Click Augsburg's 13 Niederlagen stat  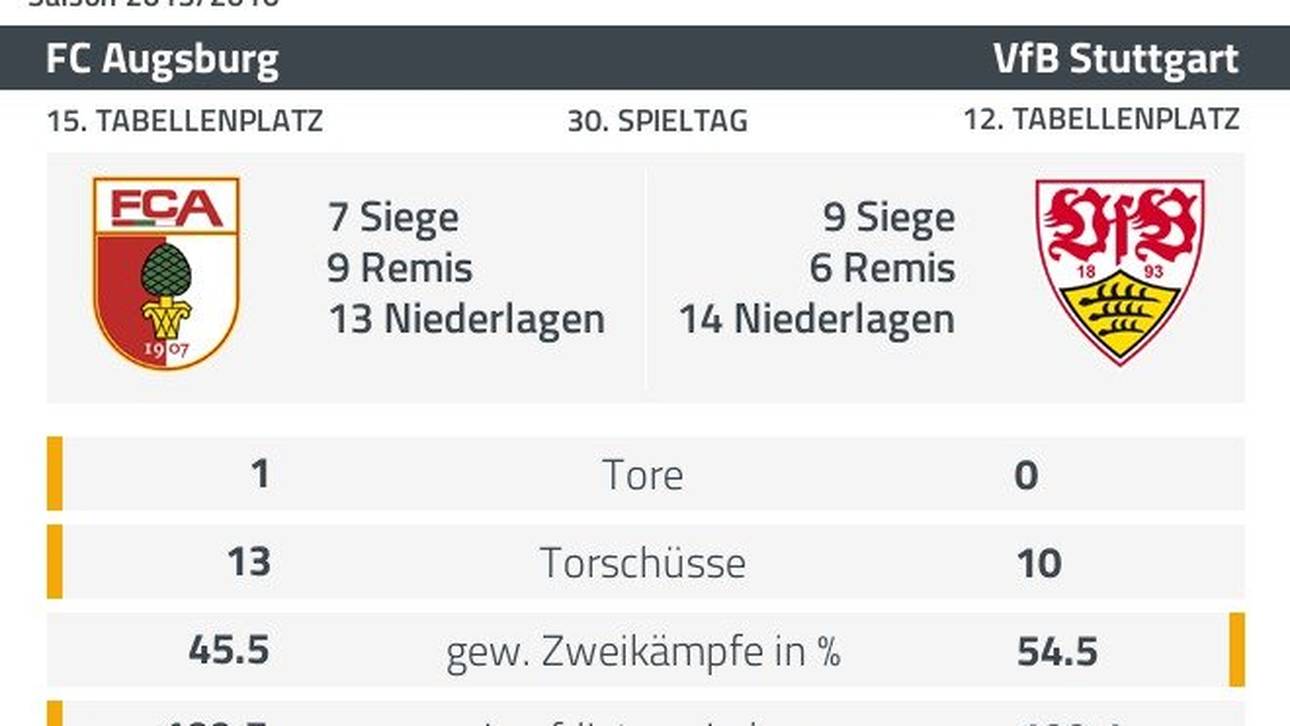466,319
